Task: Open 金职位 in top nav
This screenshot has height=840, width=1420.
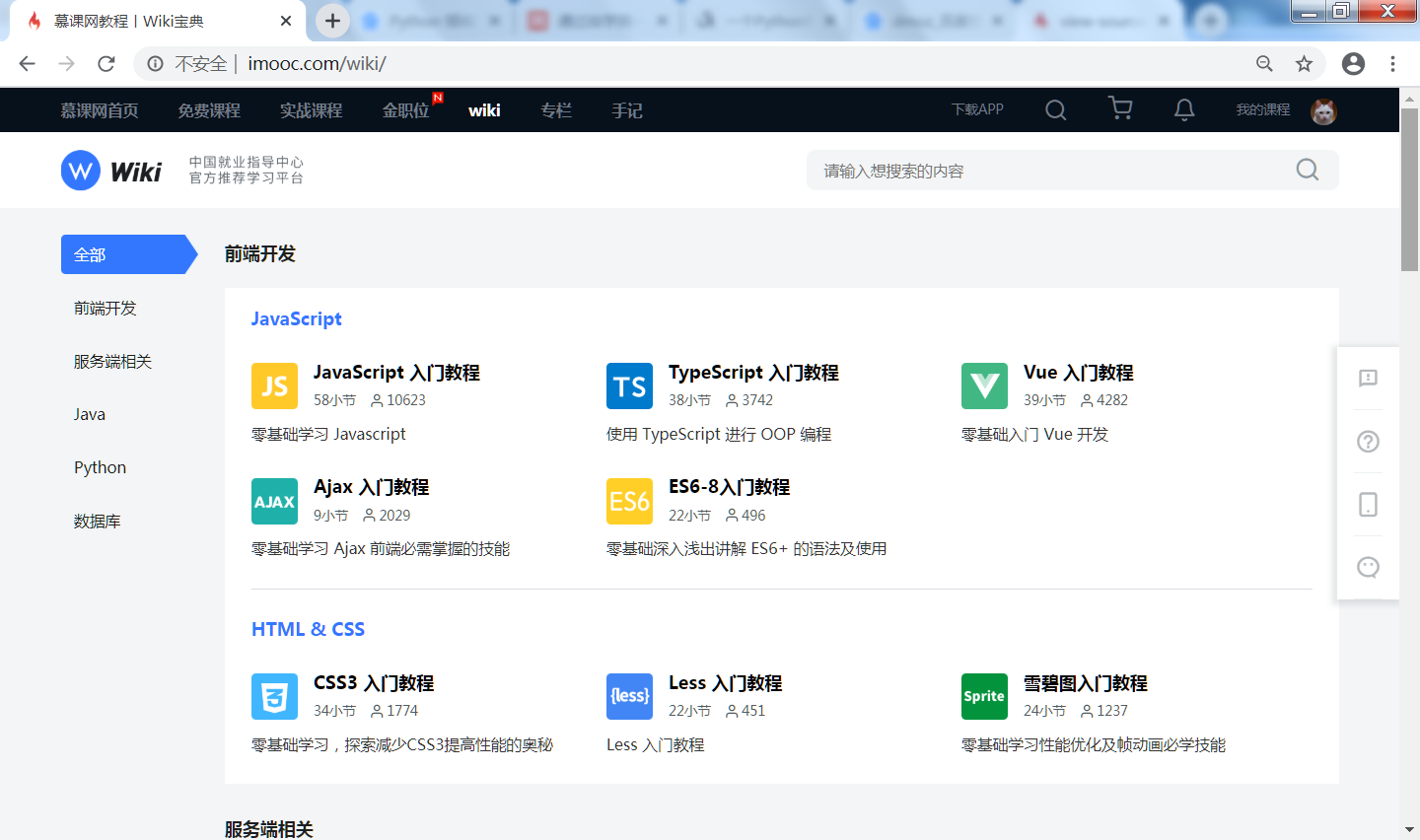Action: (406, 110)
